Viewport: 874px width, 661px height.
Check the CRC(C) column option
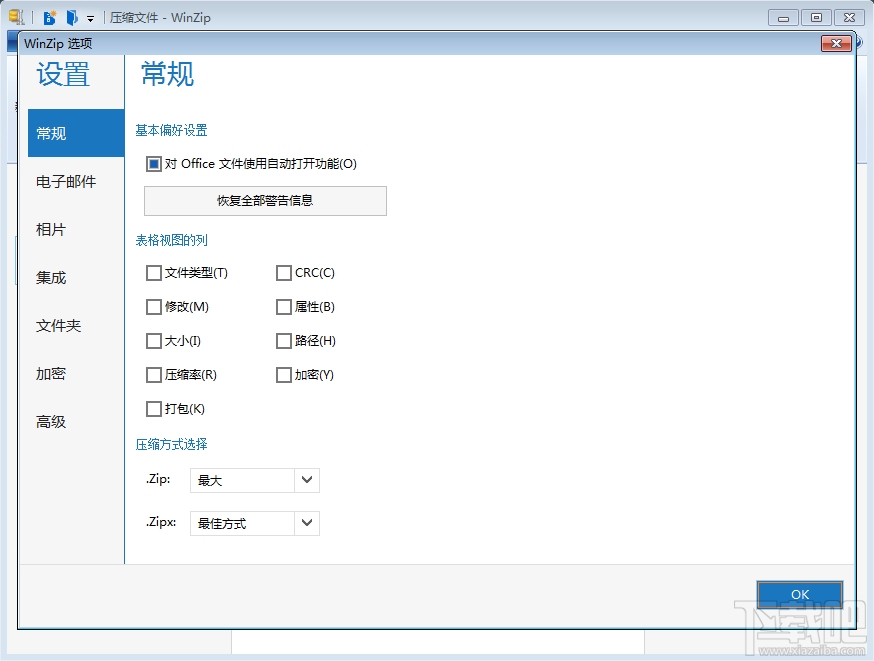click(x=284, y=272)
